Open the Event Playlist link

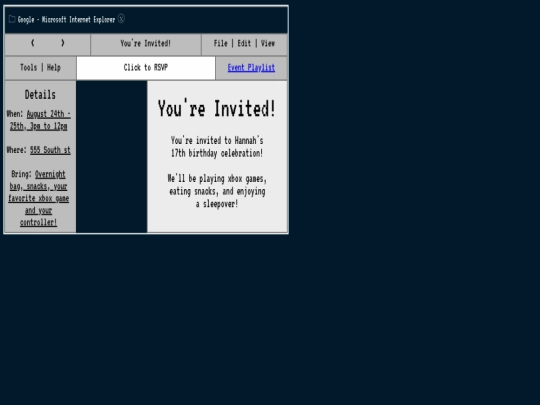pos(251,68)
